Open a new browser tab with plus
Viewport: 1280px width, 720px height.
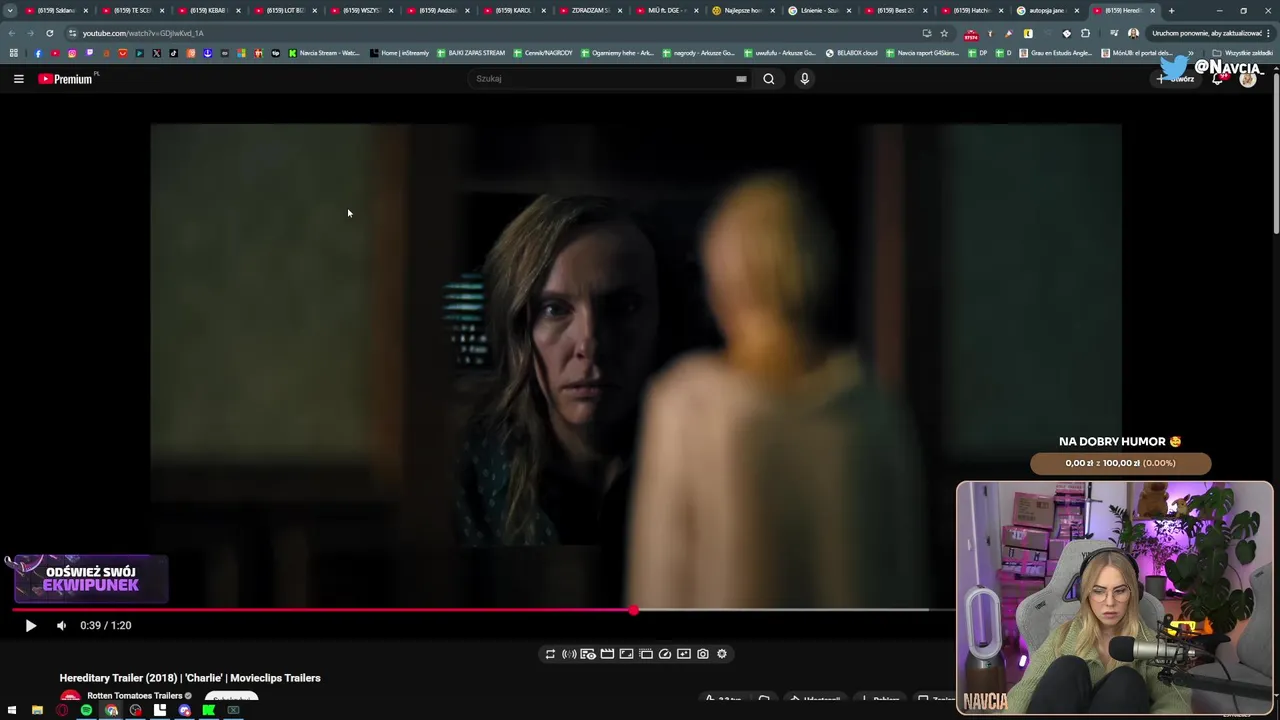1171,11
